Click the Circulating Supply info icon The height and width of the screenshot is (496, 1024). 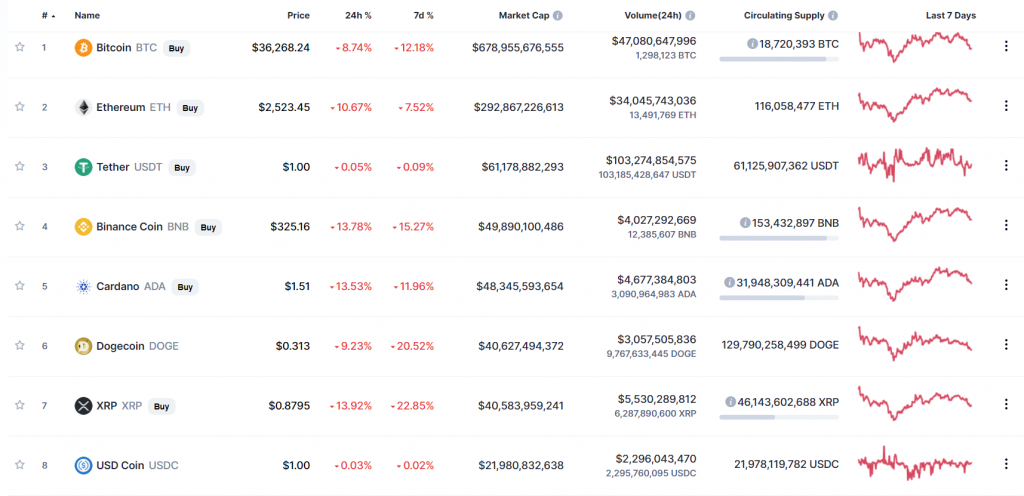(834, 16)
